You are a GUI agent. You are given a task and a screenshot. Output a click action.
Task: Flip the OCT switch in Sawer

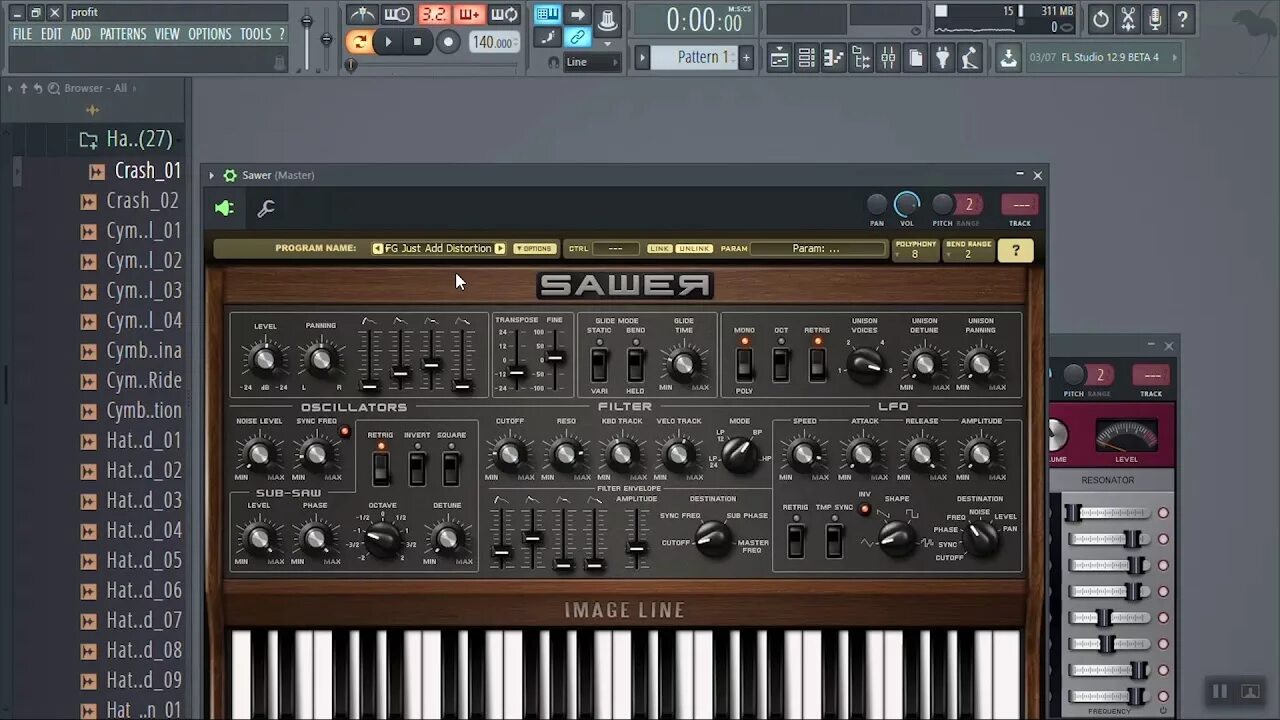781,363
